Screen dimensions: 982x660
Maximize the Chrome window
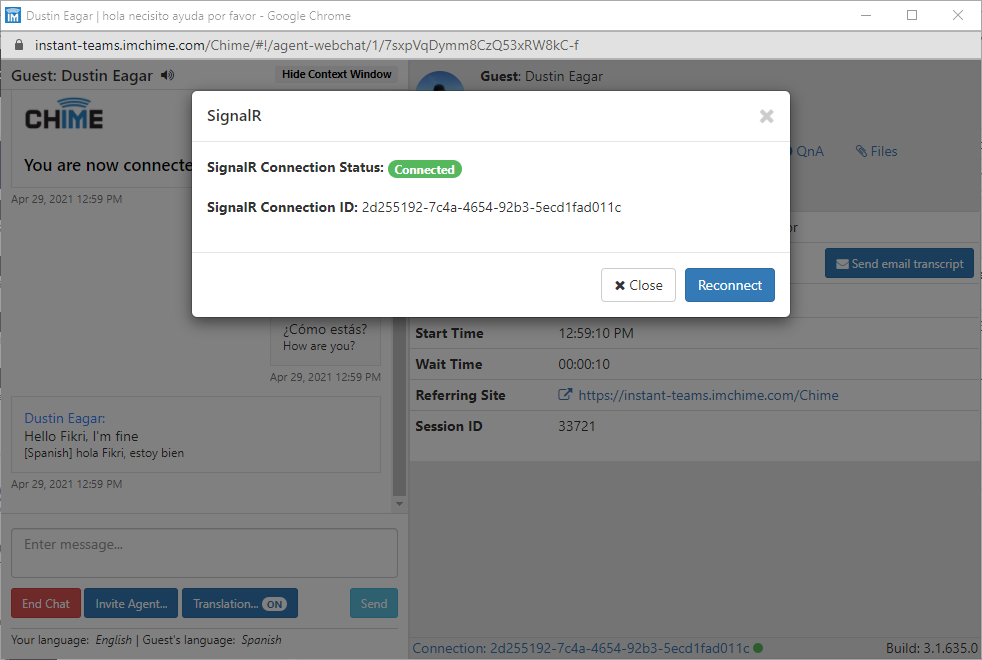pos(912,15)
